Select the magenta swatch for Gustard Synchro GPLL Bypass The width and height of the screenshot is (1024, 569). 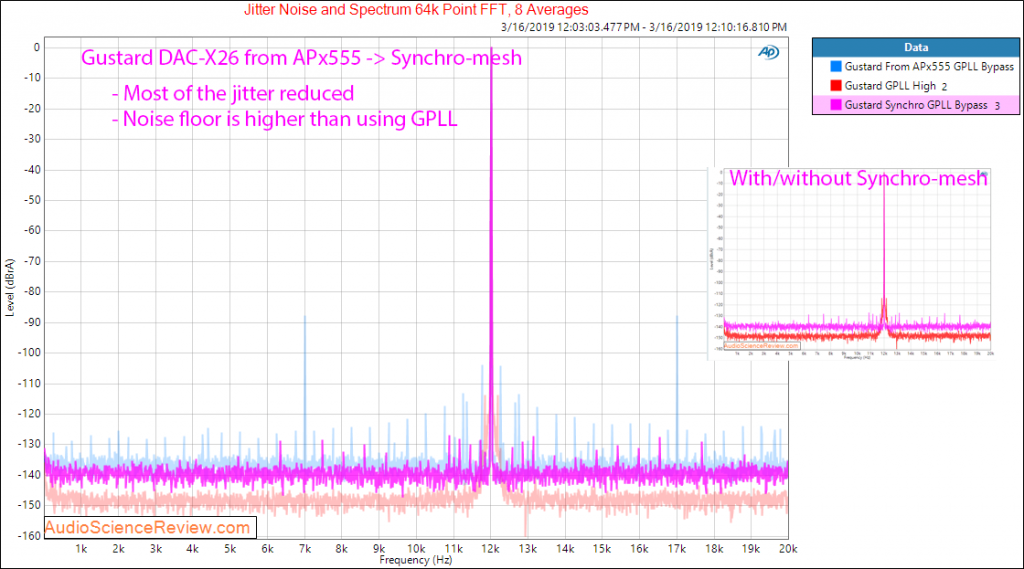pos(836,105)
